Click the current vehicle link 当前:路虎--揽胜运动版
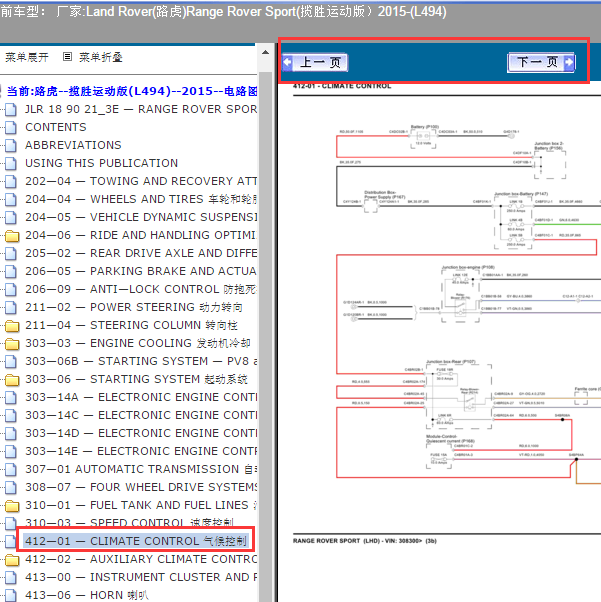601x602 pixels. coord(132,91)
